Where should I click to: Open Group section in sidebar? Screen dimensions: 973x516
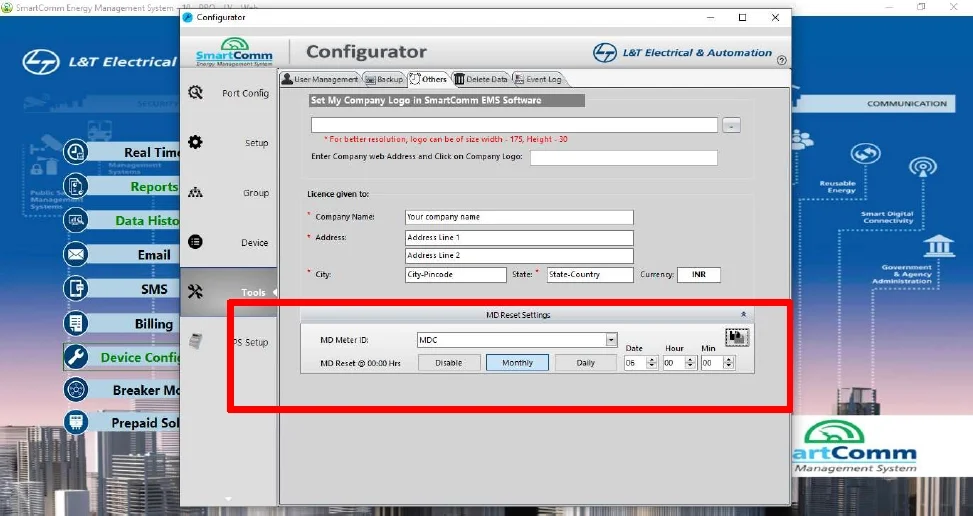[x=229, y=193]
